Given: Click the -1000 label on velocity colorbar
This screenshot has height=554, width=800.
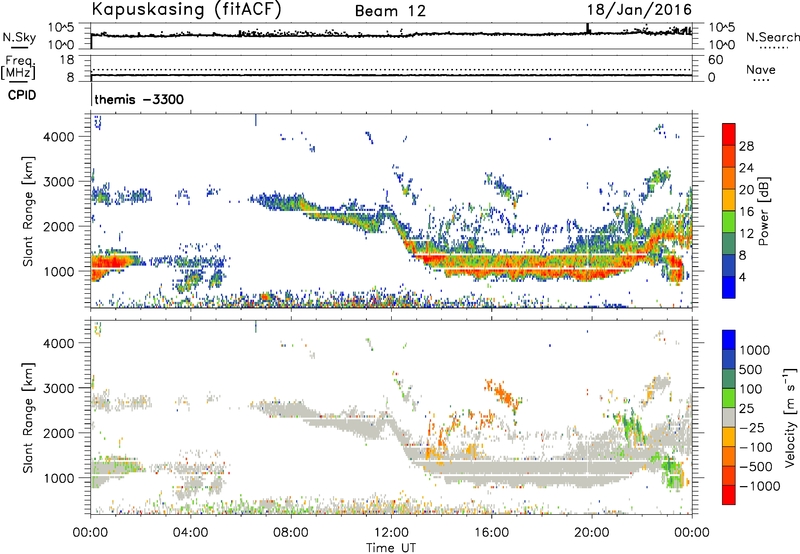Looking at the screenshot, I should pos(759,486).
